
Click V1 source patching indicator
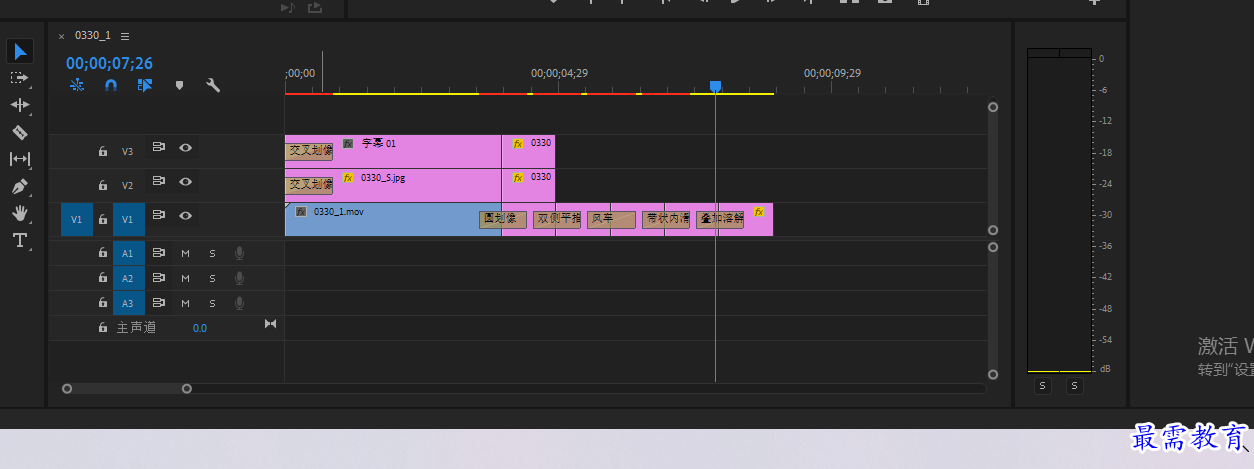76,219
